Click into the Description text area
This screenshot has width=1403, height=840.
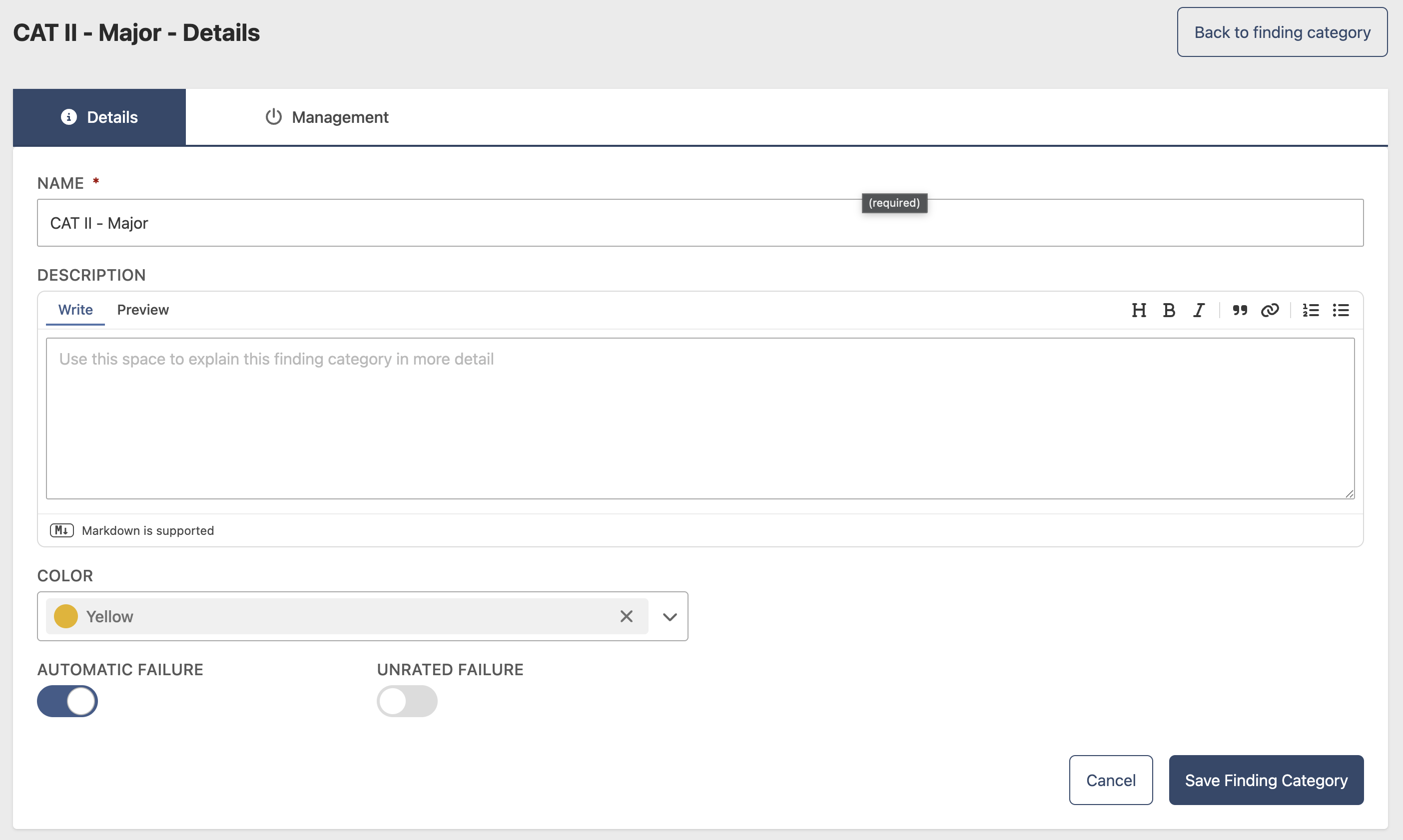[x=701, y=419]
